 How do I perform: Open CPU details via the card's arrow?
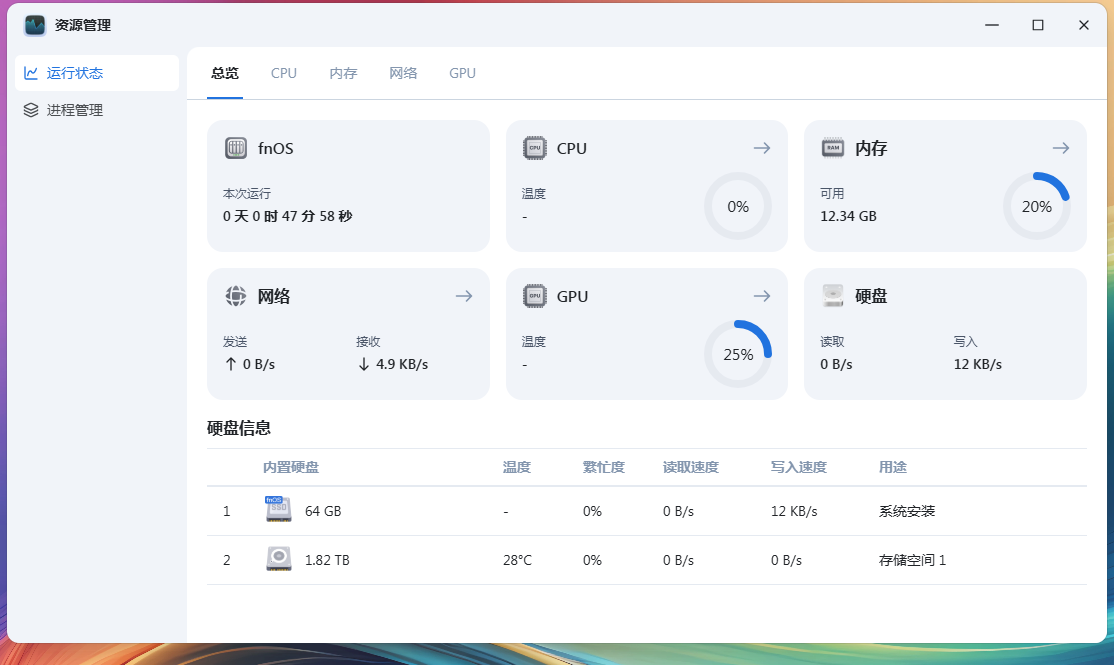tap(762, 147)
